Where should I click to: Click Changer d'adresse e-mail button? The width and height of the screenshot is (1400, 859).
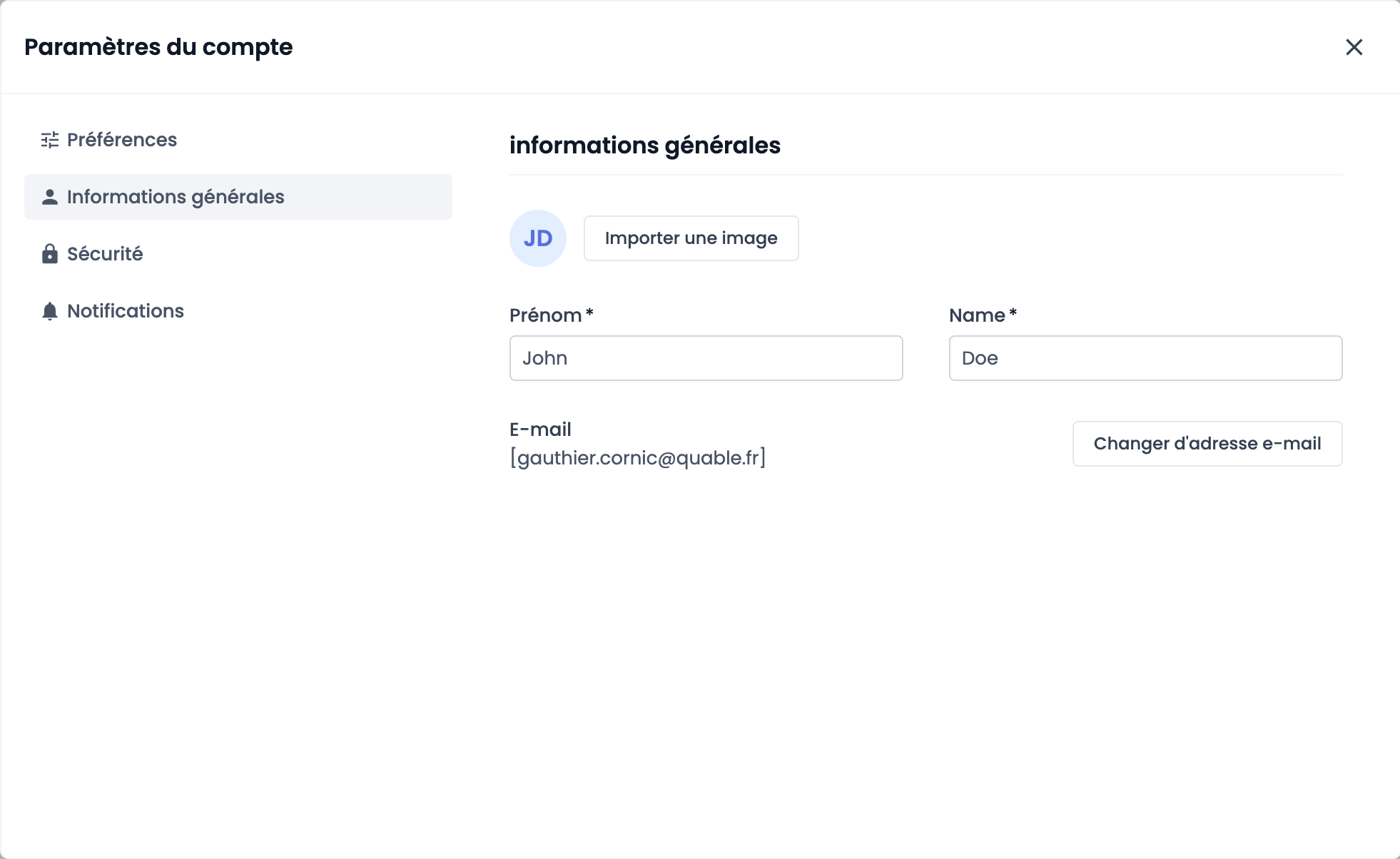1207,444
